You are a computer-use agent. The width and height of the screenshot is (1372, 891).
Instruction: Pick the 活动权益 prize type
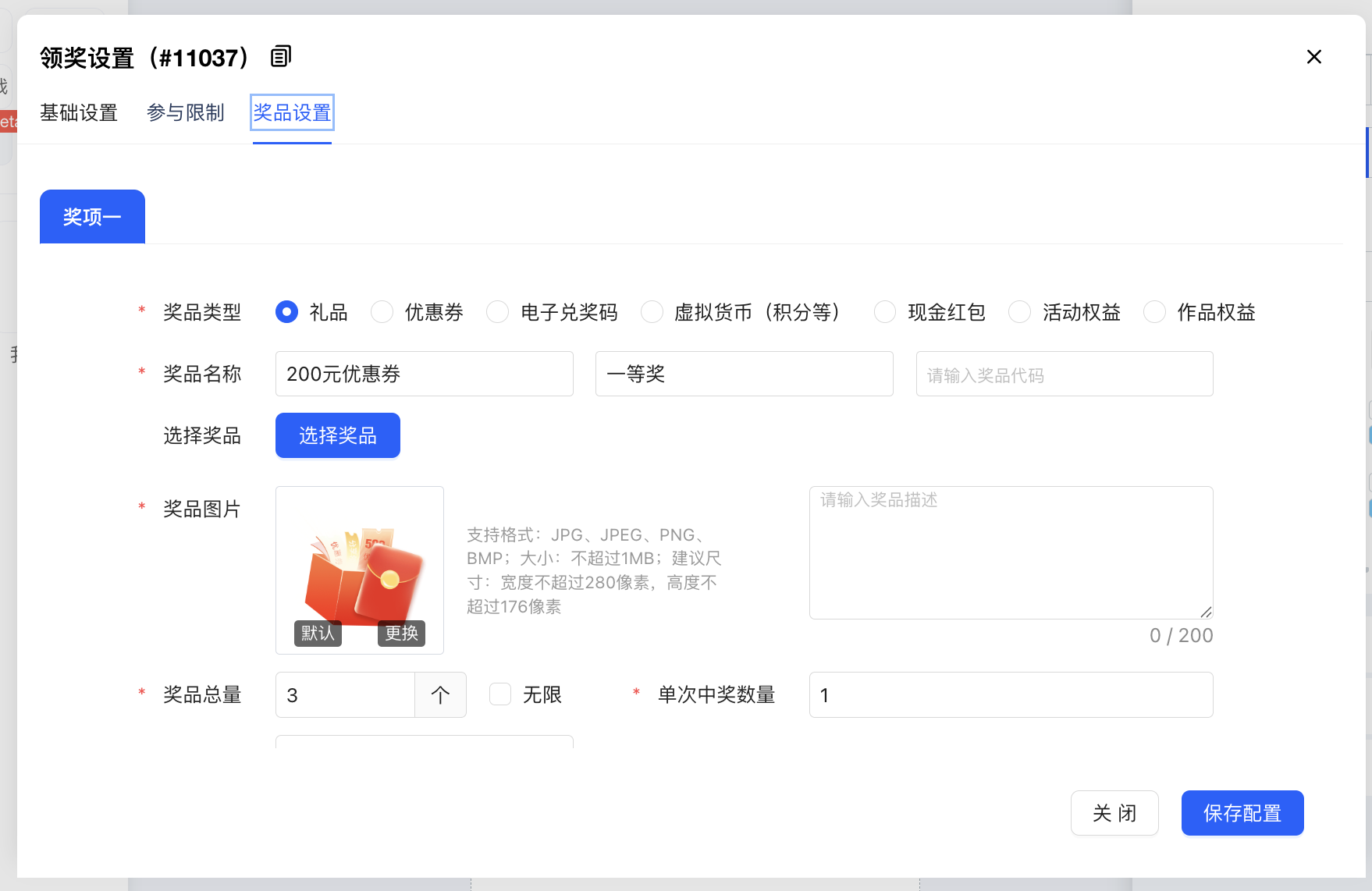[1019, 312]
